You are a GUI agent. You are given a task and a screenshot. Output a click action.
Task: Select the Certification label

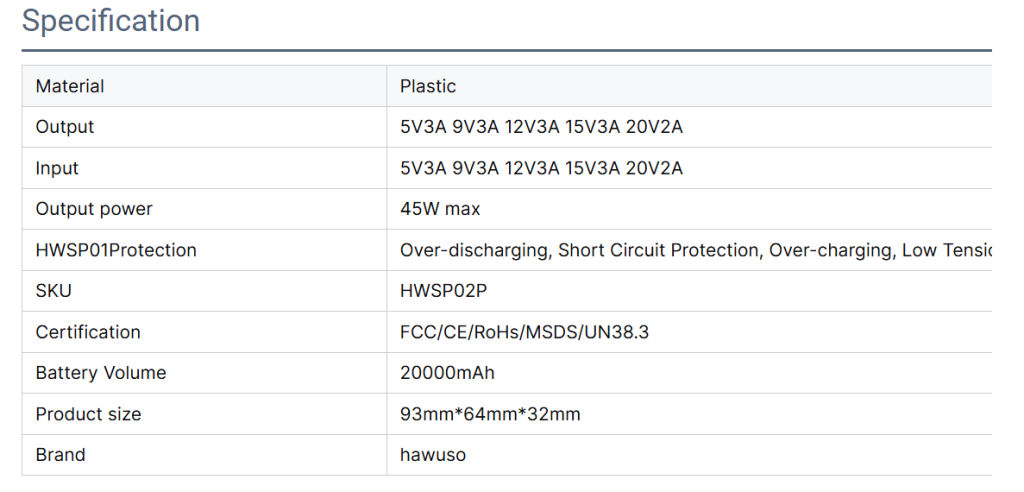(x=88, y=332)
